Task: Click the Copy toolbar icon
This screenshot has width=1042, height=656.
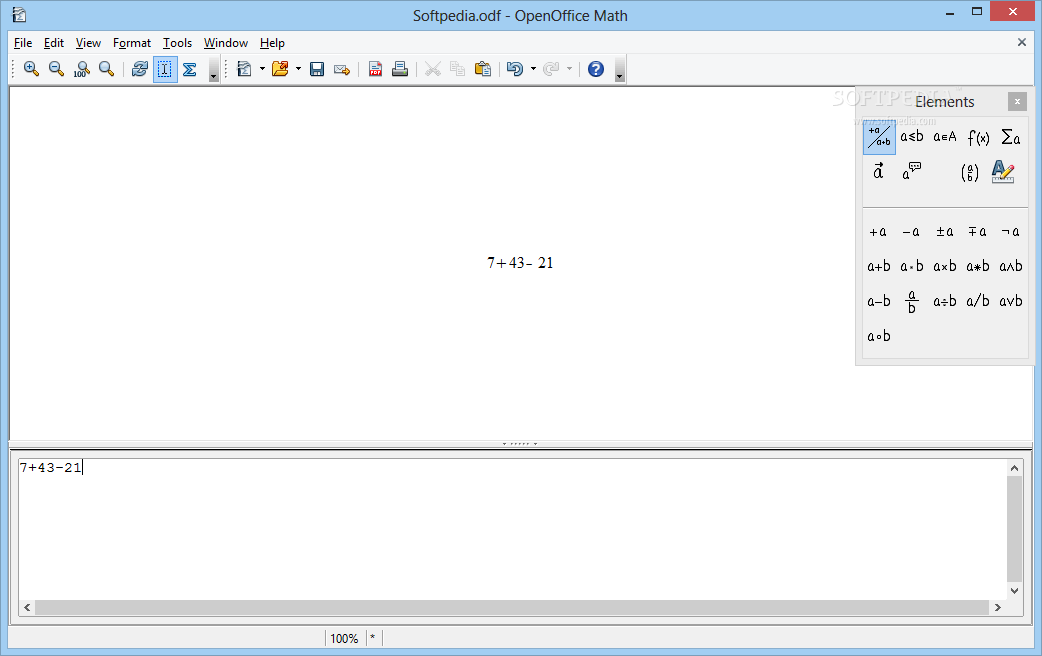Action: (457, 68)
